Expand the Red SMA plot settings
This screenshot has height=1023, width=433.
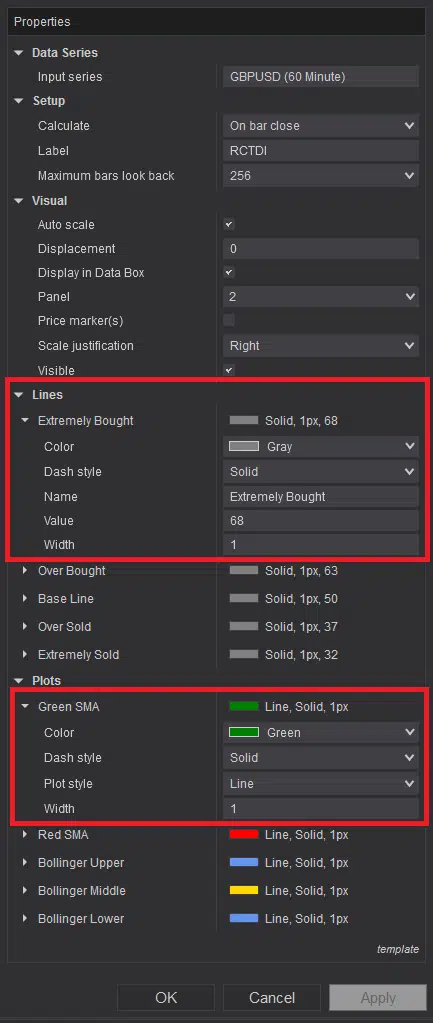click(25, 834)
